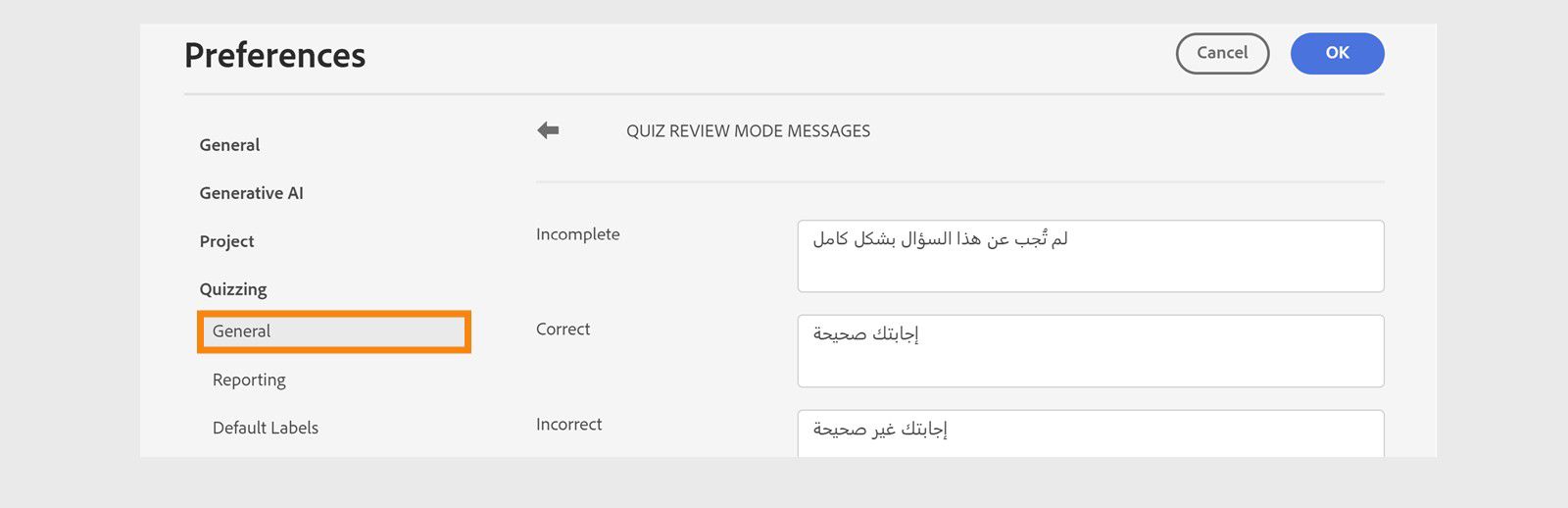Click the Correct field label
This screenshot has width=1568, height=508.
click(563, 330)
